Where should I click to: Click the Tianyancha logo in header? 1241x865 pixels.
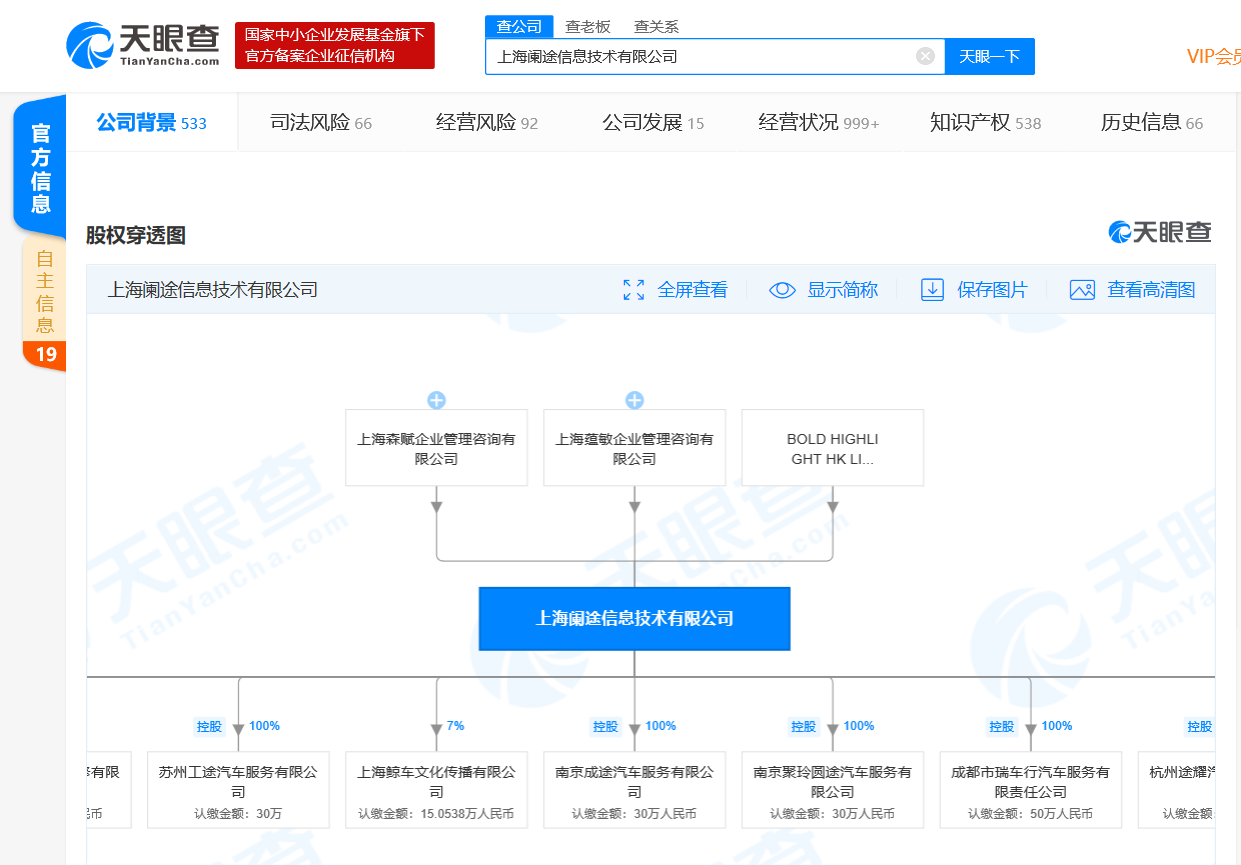[x=143, y=45]
